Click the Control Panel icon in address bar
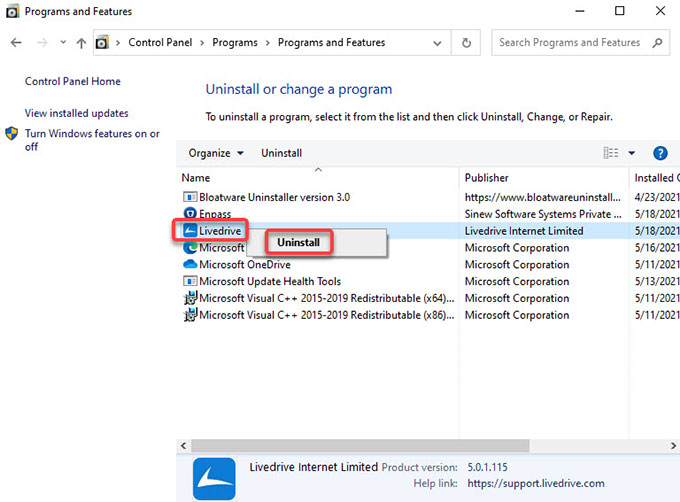Image resolution: width=680 pixels, height=502 pixels. (x=102, y=42)
